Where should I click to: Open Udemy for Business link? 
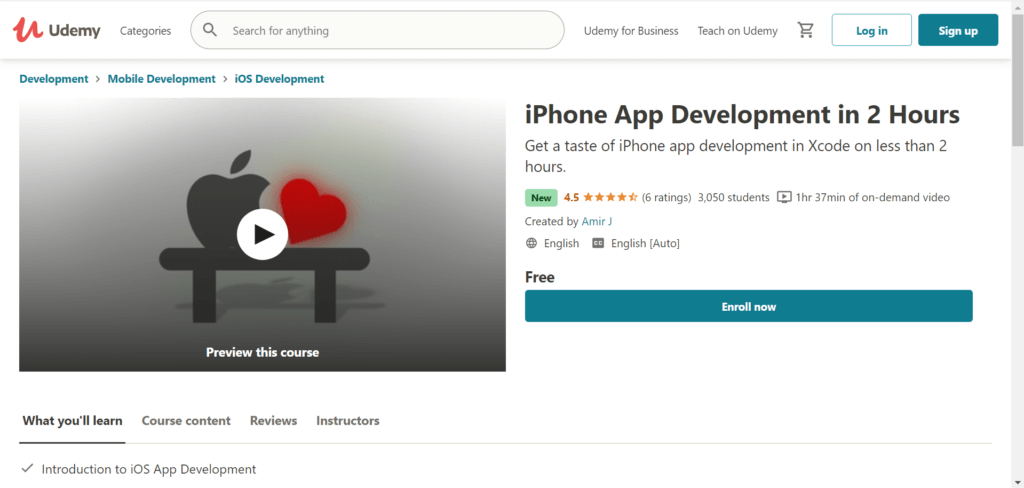pos(631,31)
